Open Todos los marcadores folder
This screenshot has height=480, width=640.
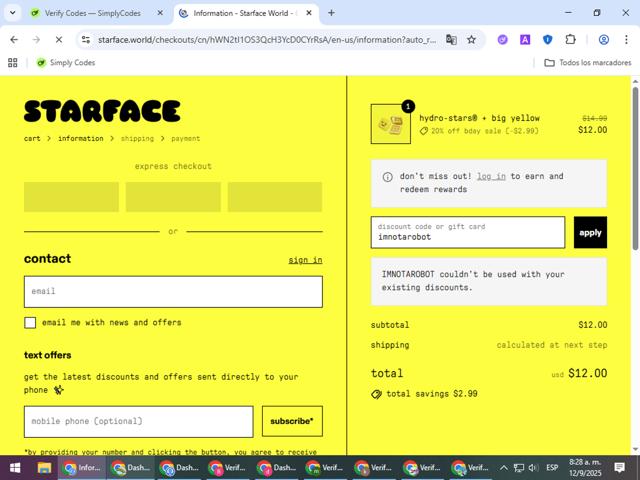pyautogui.click(x=588, y=62)
